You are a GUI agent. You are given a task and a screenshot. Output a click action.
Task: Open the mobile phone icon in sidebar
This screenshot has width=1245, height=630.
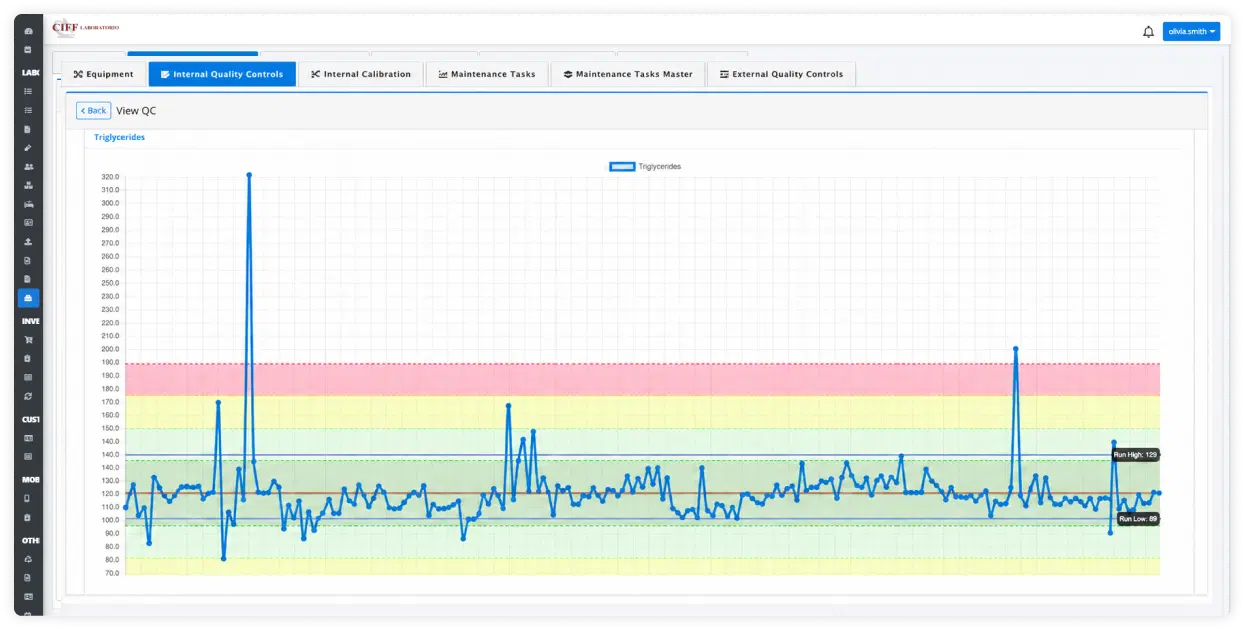28,498
